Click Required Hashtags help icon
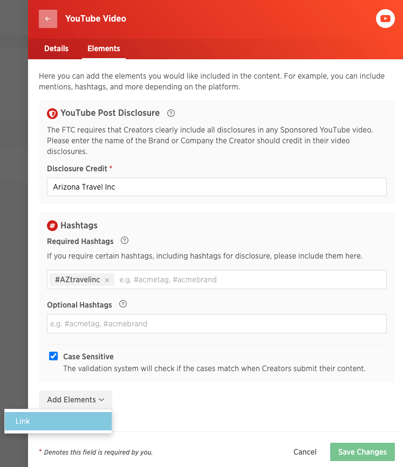This screenshot has height=467, width=403. (124, 240)
